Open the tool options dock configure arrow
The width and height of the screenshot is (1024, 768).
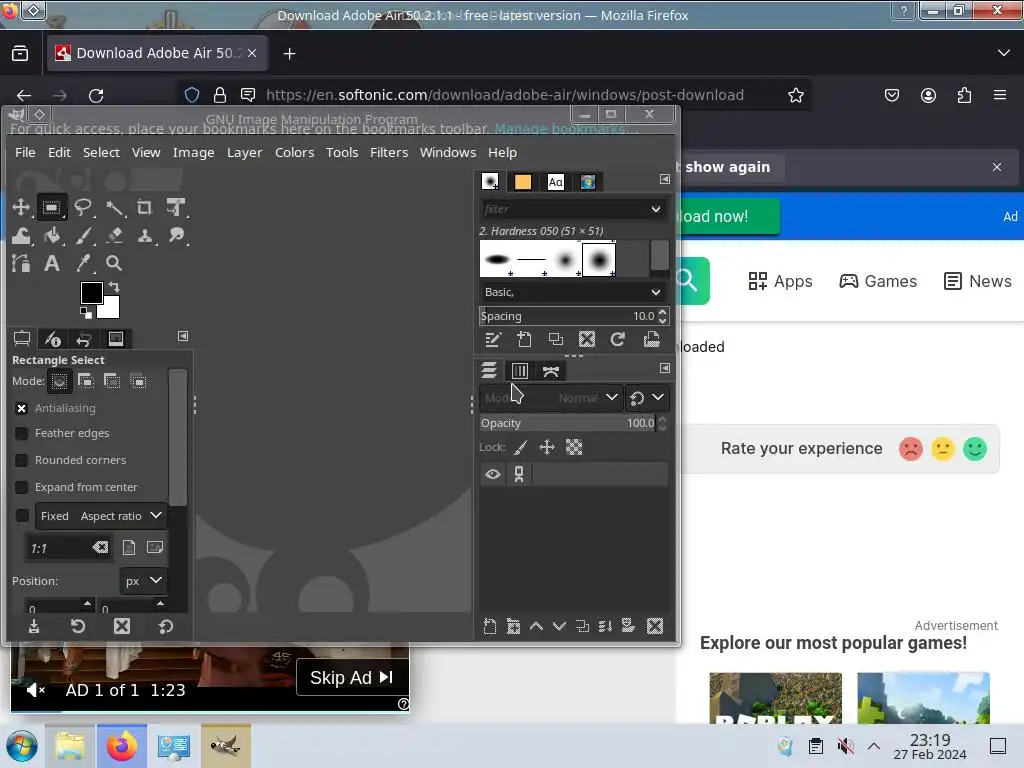tap(183, 336)
